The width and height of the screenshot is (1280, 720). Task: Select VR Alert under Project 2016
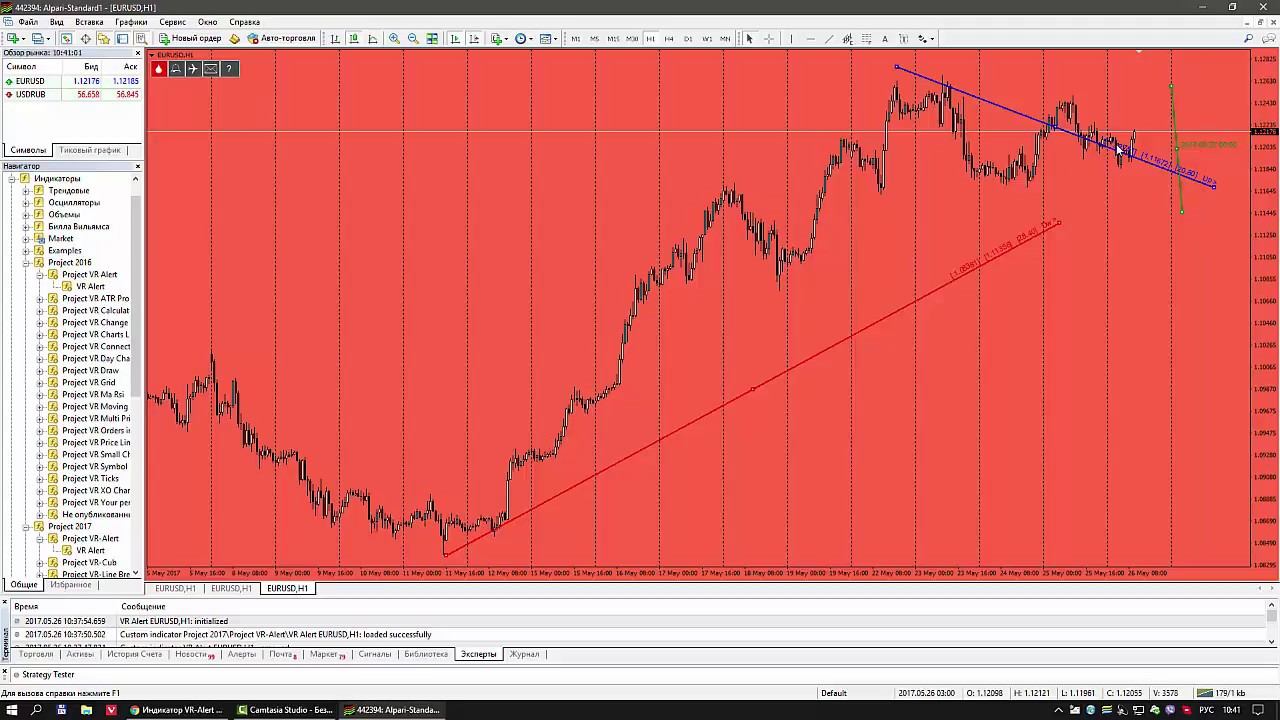tap(90, 286)
